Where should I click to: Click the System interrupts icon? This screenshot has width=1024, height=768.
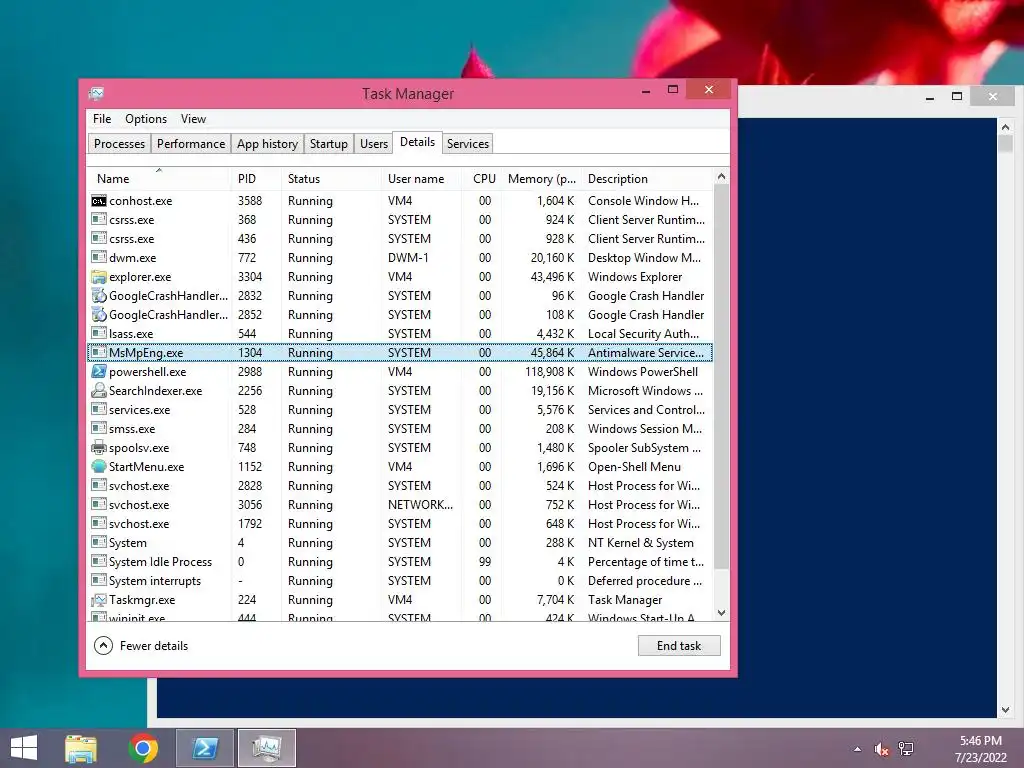(x=99, y=581)
